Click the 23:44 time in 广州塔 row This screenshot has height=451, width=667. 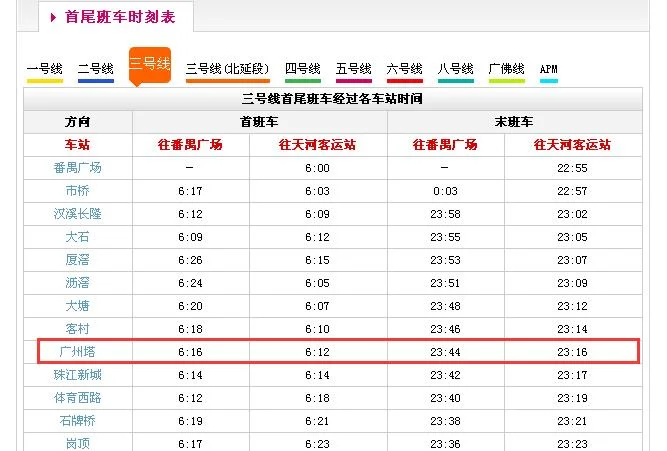pyautogui.click(x=445, y=352)
